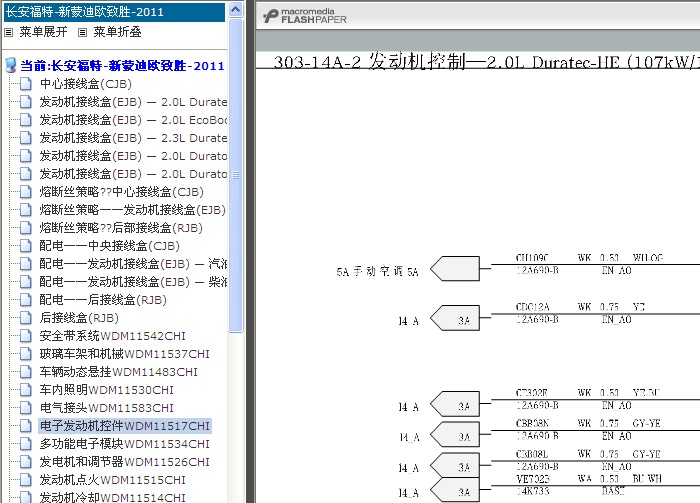Open 安全带系统WDM11542CHI
The image size is (700, 503).
tap(112, 336)
